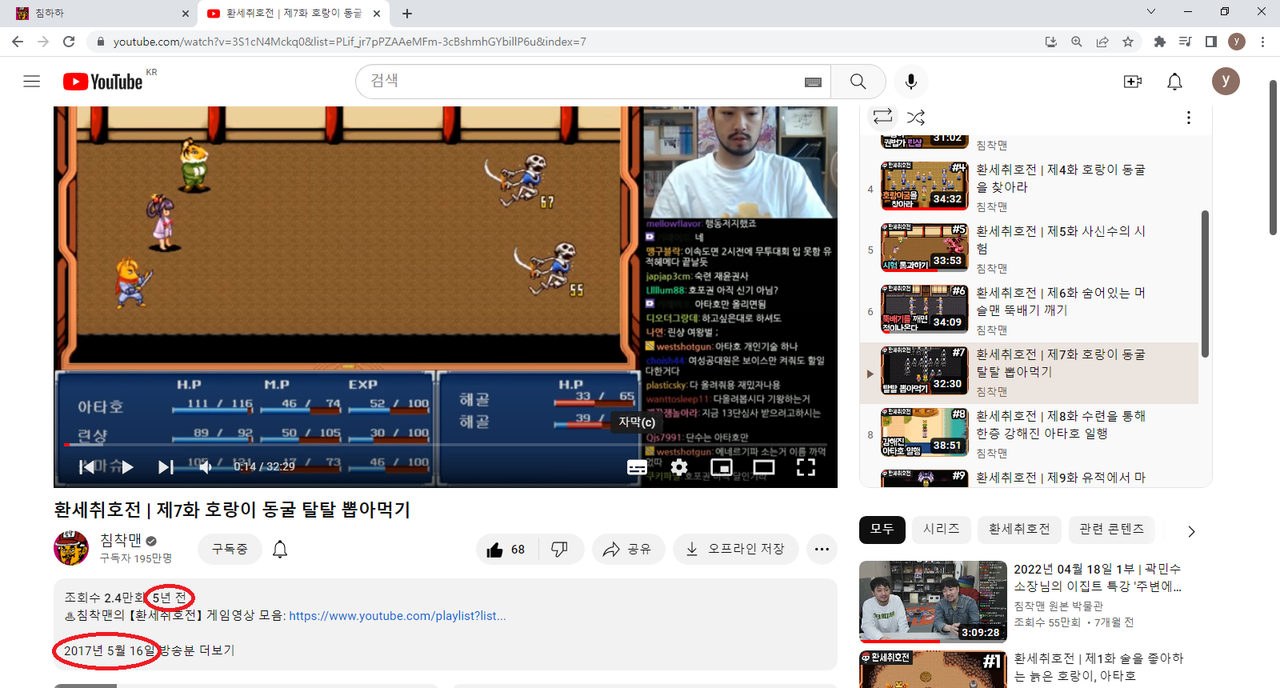Open playlist panel three-dot menu
Image resolution: width=1280 pixels, height=688 pixels.
click(x=1188, y=117)
